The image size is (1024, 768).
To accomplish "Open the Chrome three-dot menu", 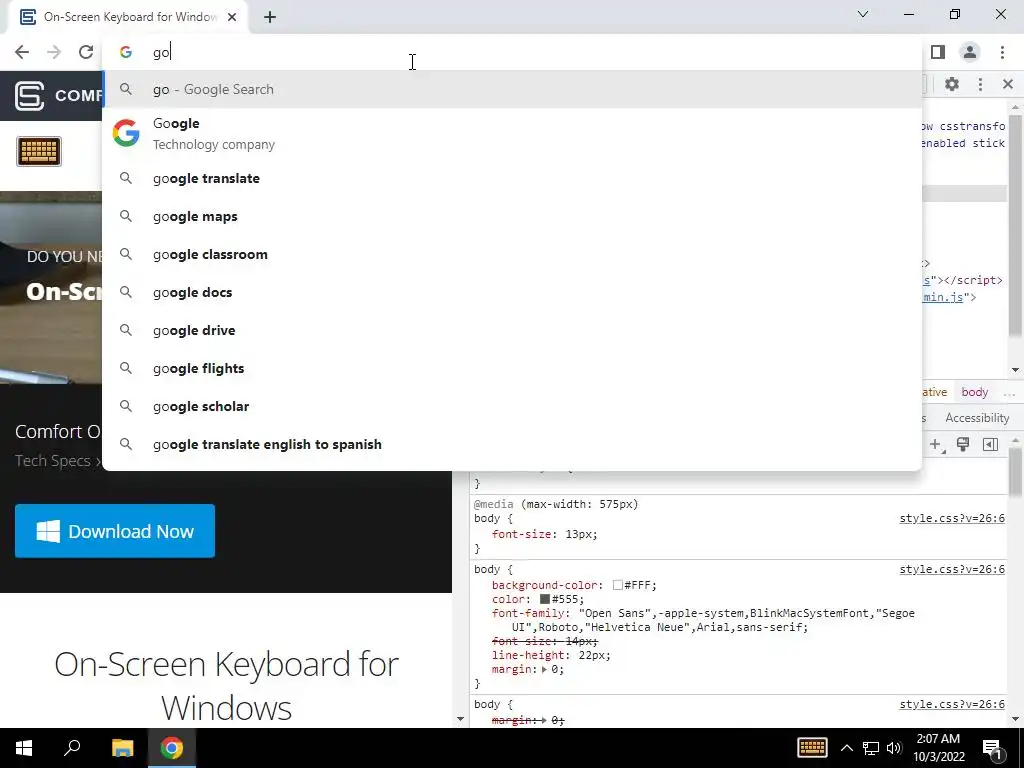I will 1002,52.
